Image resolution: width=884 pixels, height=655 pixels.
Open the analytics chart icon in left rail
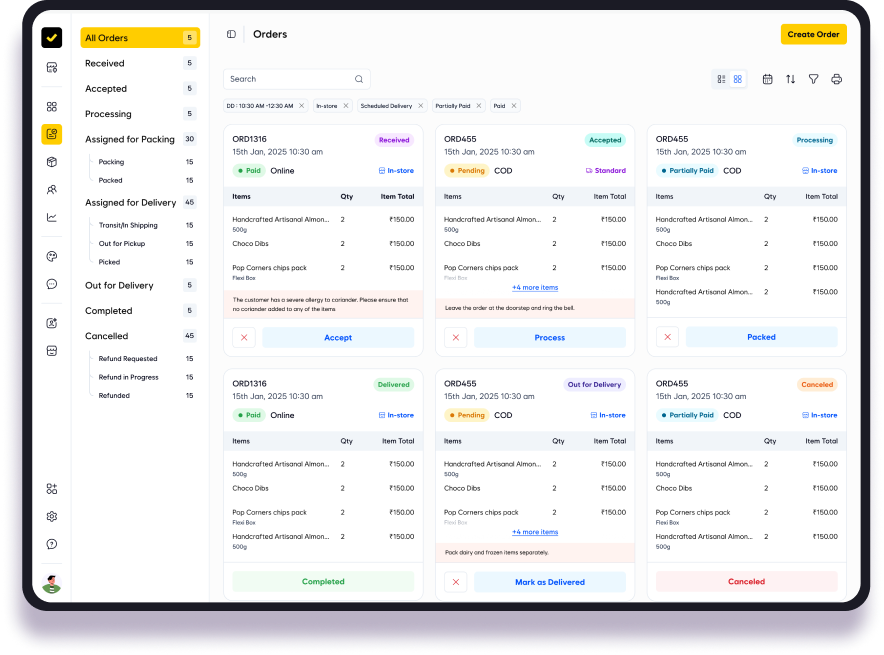tap(52, 217)
